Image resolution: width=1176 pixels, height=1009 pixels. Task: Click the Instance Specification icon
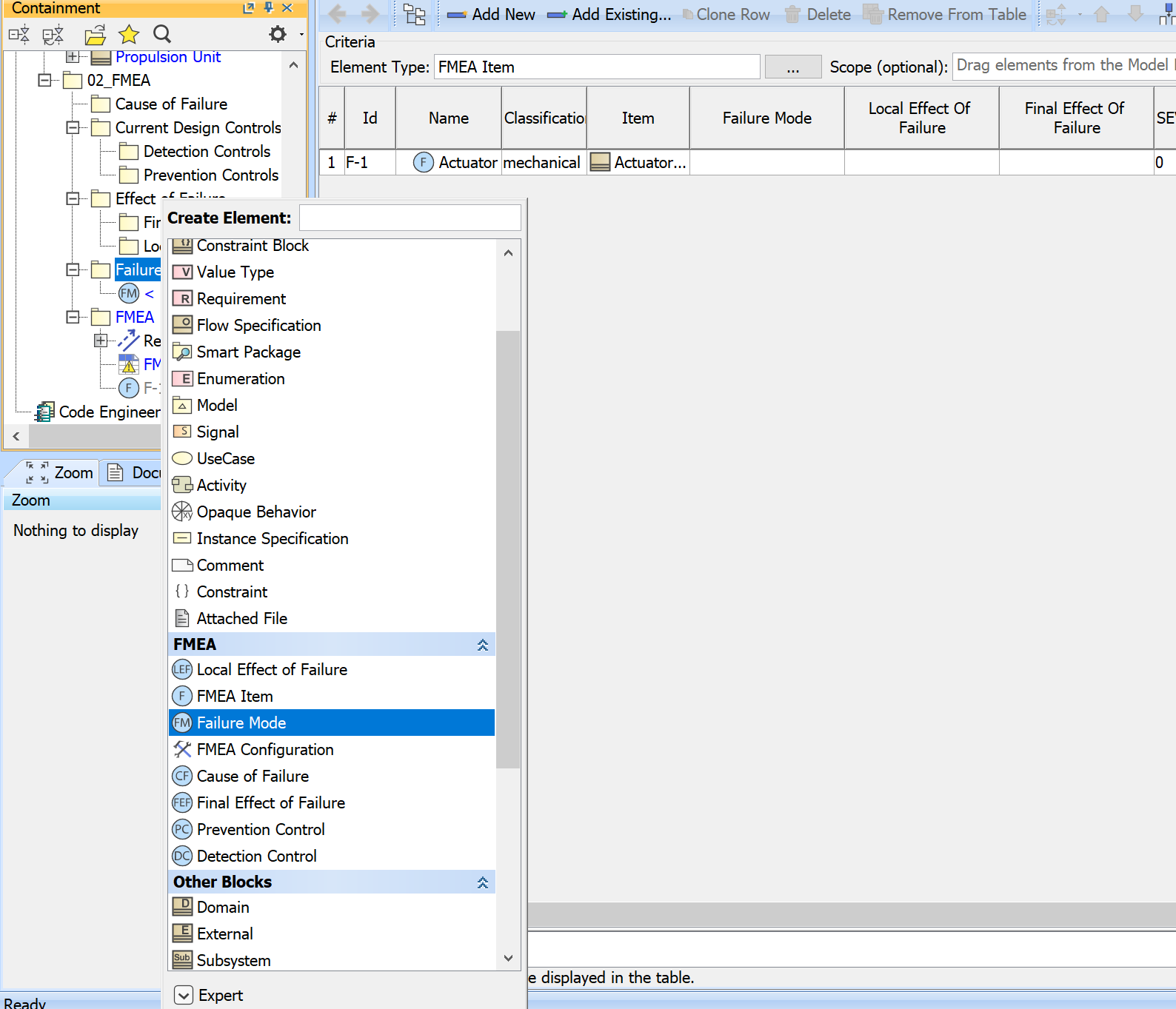[182, 538]
